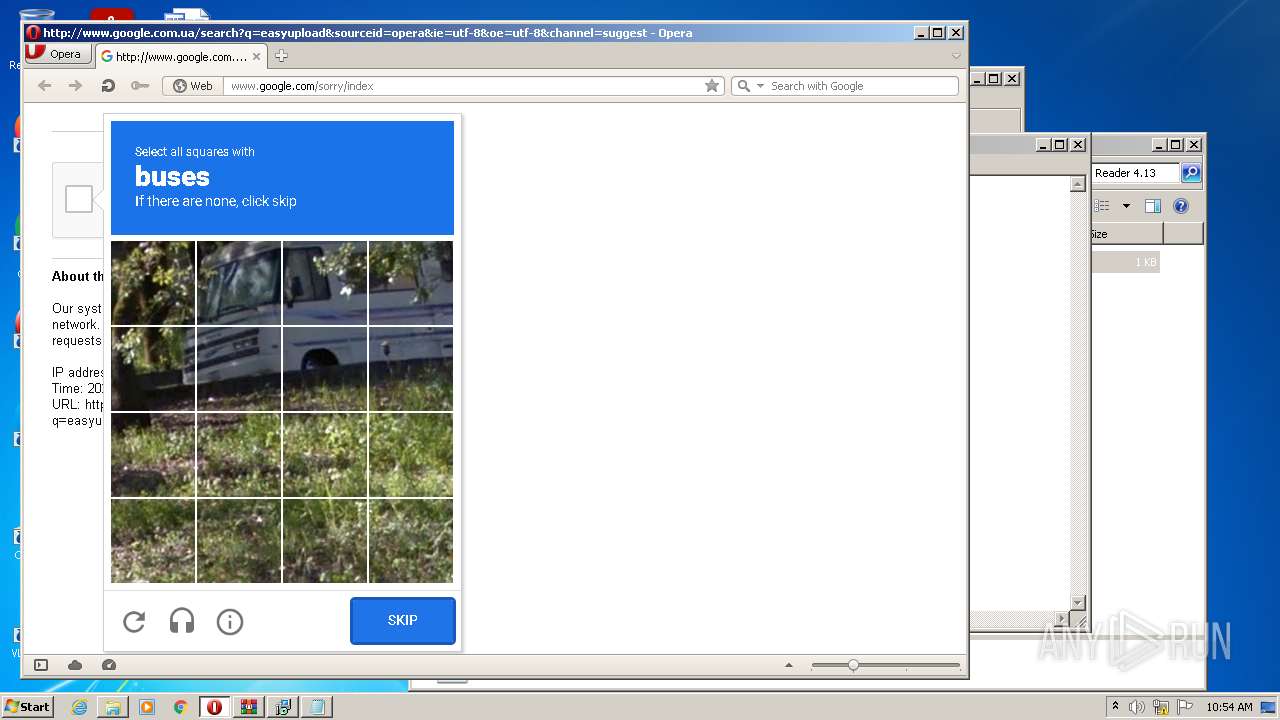Open a new tab with the plus button
This screenshot has width=1280, height=720.
[282, 56]
